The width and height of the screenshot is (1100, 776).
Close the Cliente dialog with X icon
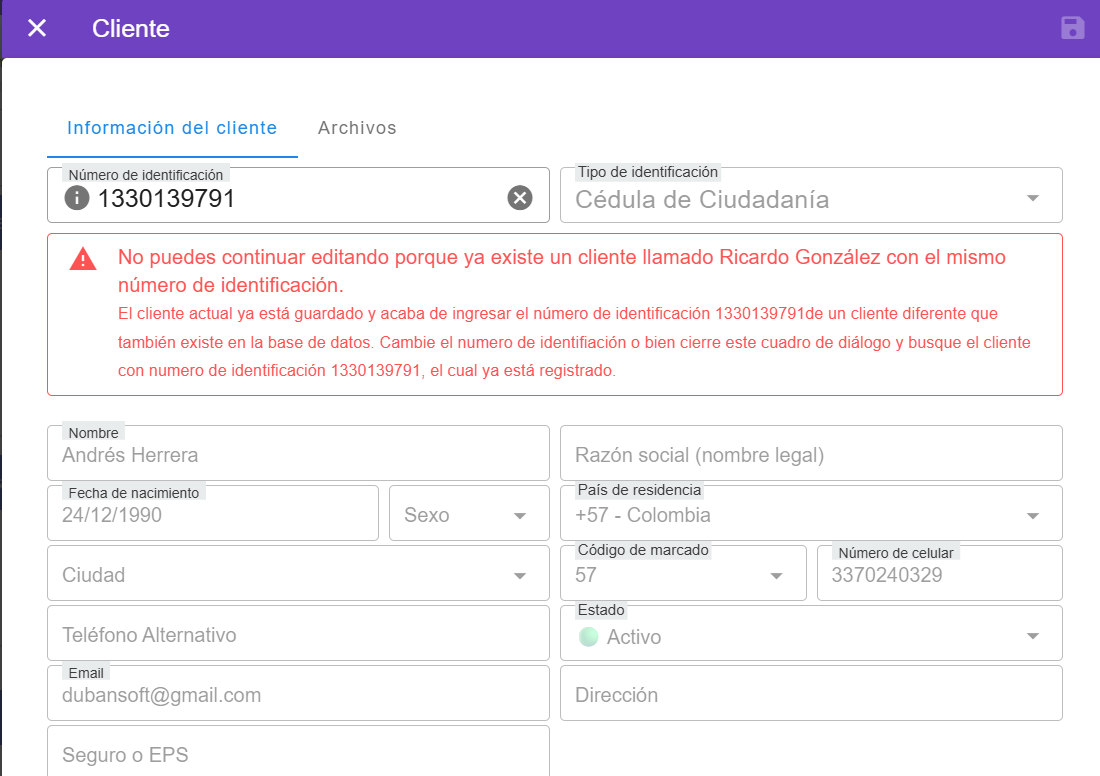[x=37, y=28]
